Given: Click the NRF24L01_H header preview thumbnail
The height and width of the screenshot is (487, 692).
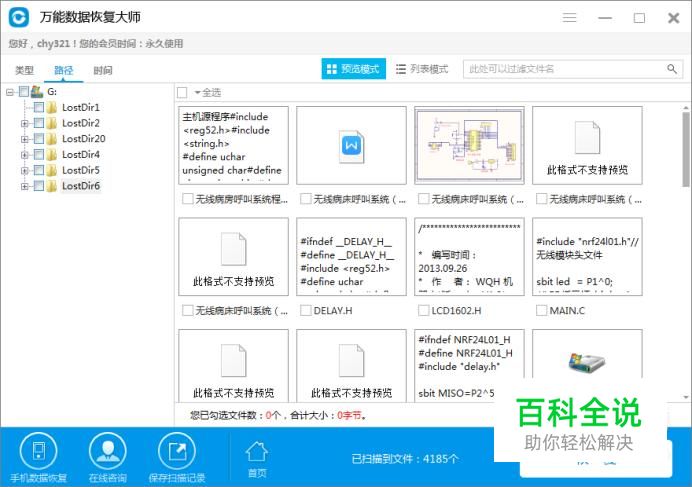Looking at the screenshot, I should (469, 365).
